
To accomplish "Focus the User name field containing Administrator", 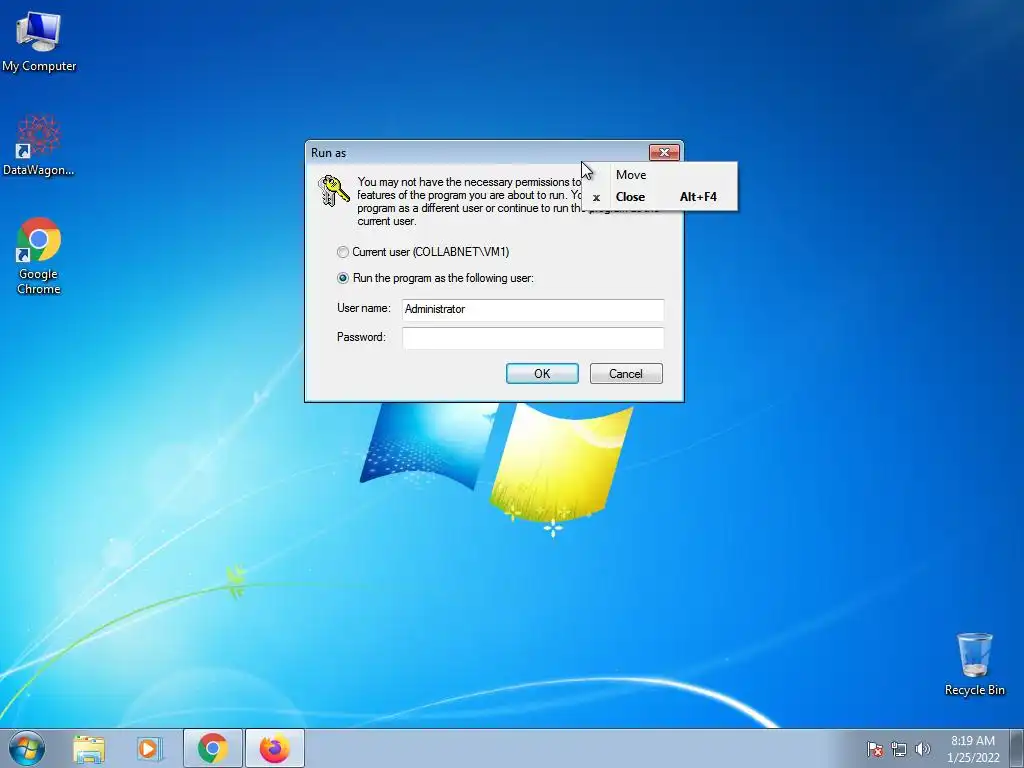I will click(533, 309).
